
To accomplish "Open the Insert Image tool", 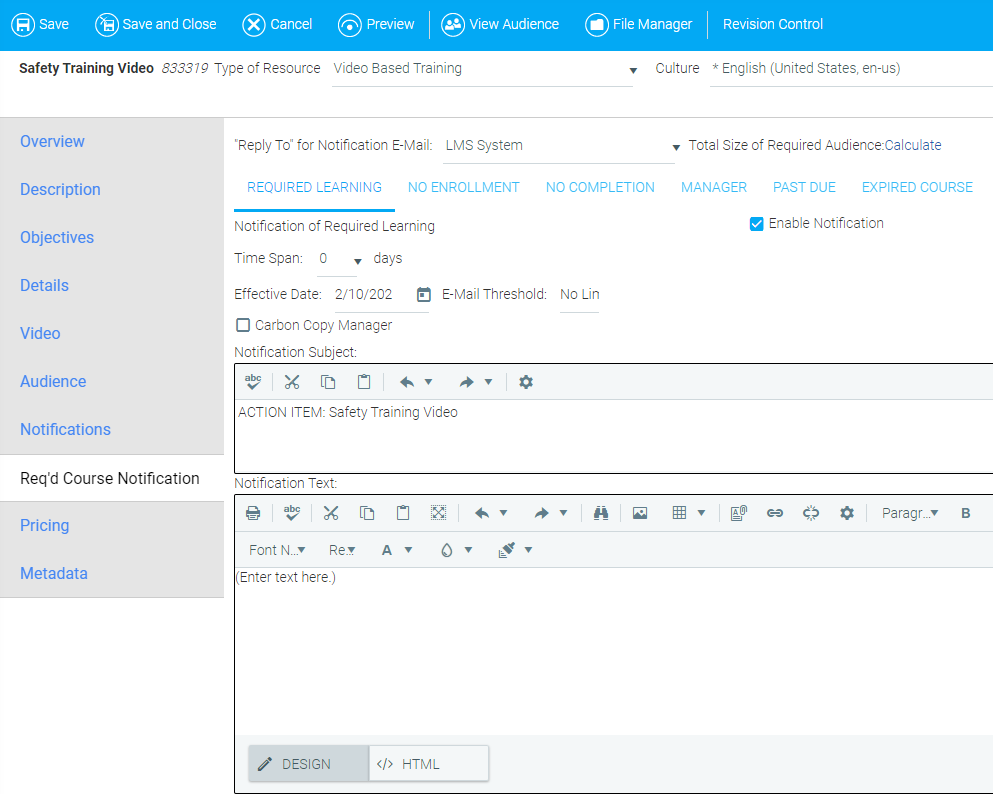I will coord(640,513).
